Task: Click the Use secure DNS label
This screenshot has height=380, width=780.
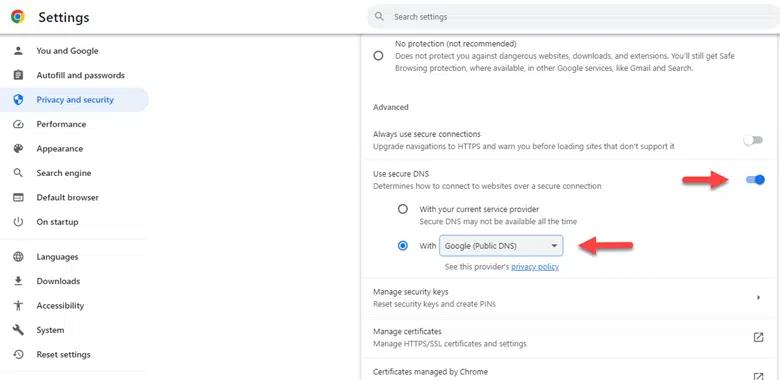Action: click(x=400, y=174)
